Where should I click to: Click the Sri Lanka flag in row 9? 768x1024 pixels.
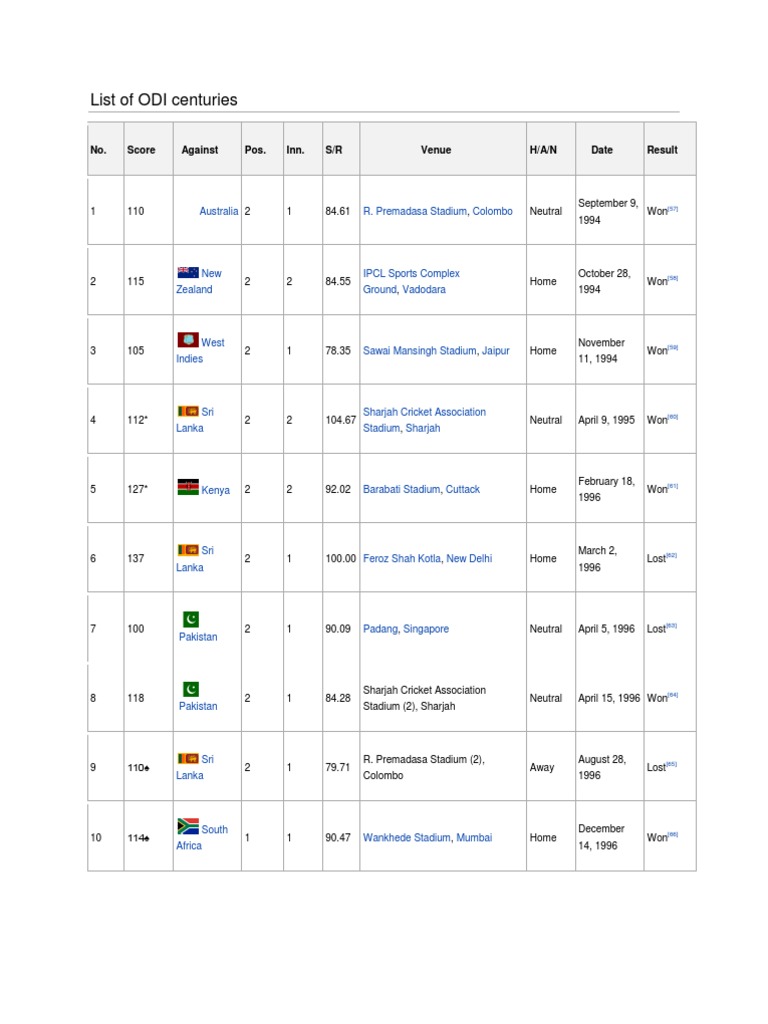pyautogui.click(x=187, y=758)
